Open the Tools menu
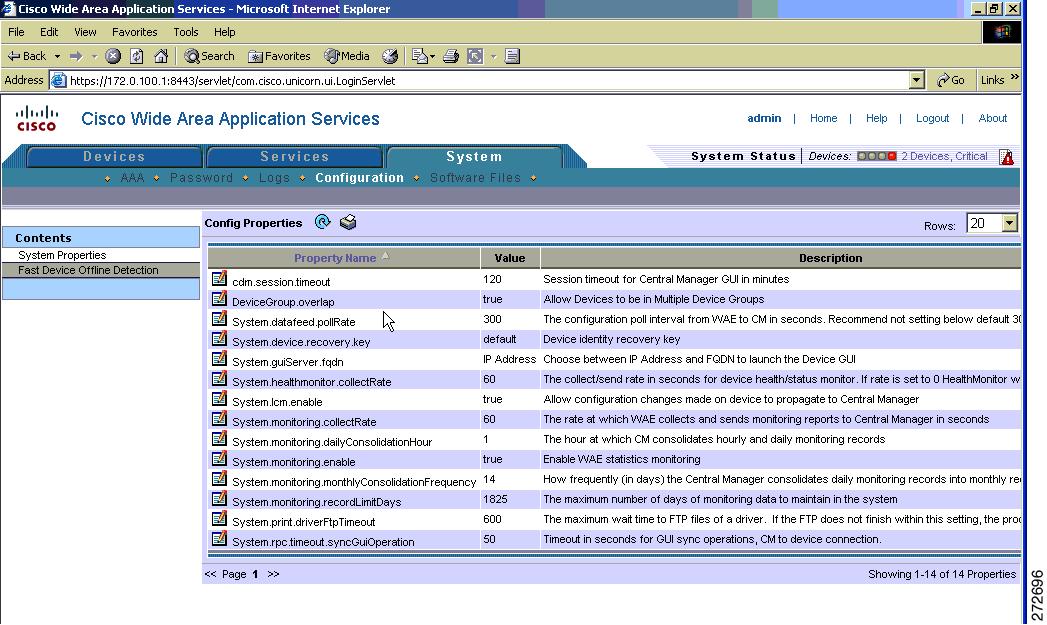Image resolution: width=1047 pixels, height=625 pixels. click(186, 31)
